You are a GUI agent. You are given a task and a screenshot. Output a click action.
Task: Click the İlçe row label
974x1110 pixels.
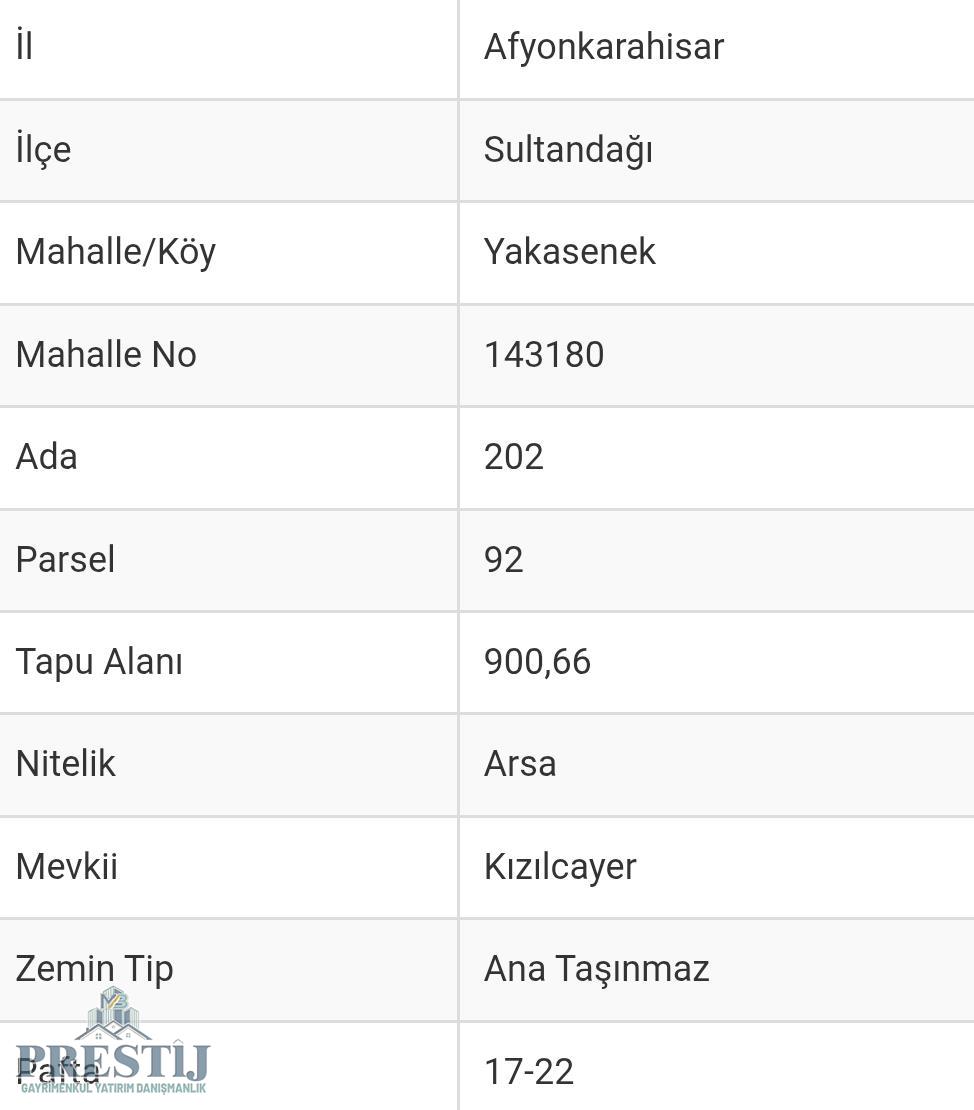pyautogui.click(x=43, y=150)
